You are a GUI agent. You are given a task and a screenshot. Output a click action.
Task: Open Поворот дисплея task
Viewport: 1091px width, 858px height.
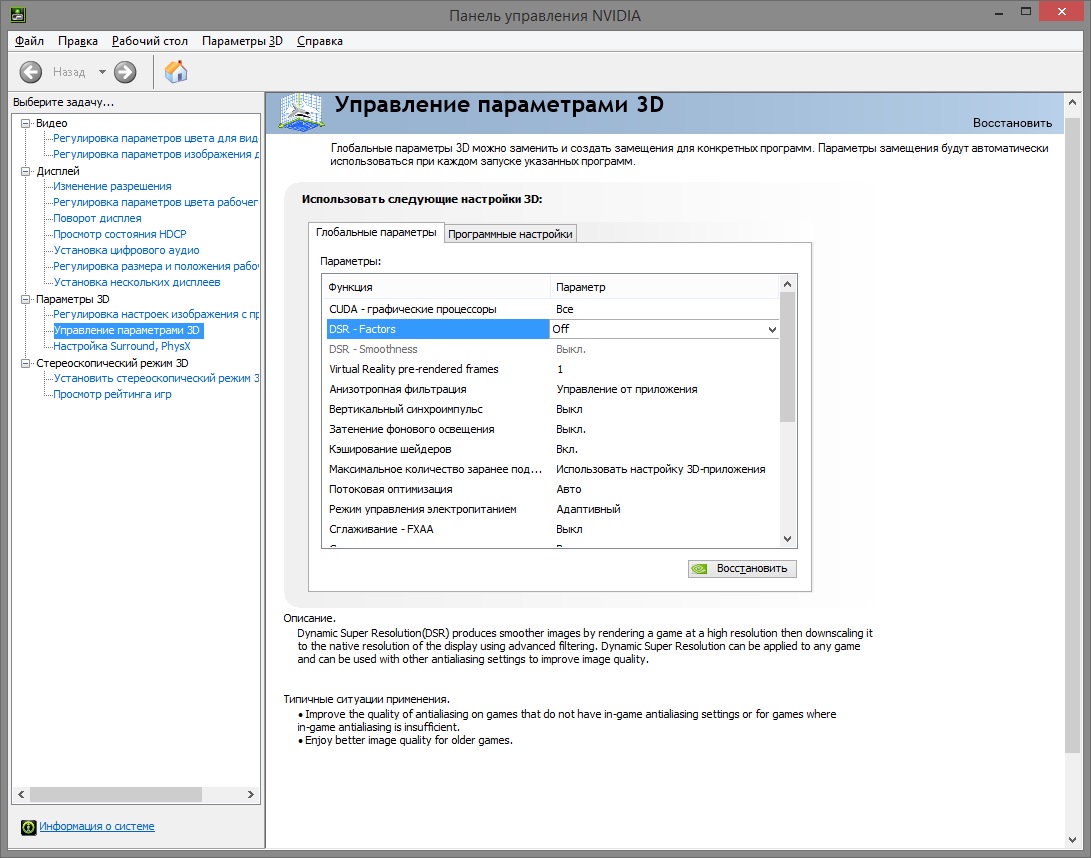[x=97, y=219]
